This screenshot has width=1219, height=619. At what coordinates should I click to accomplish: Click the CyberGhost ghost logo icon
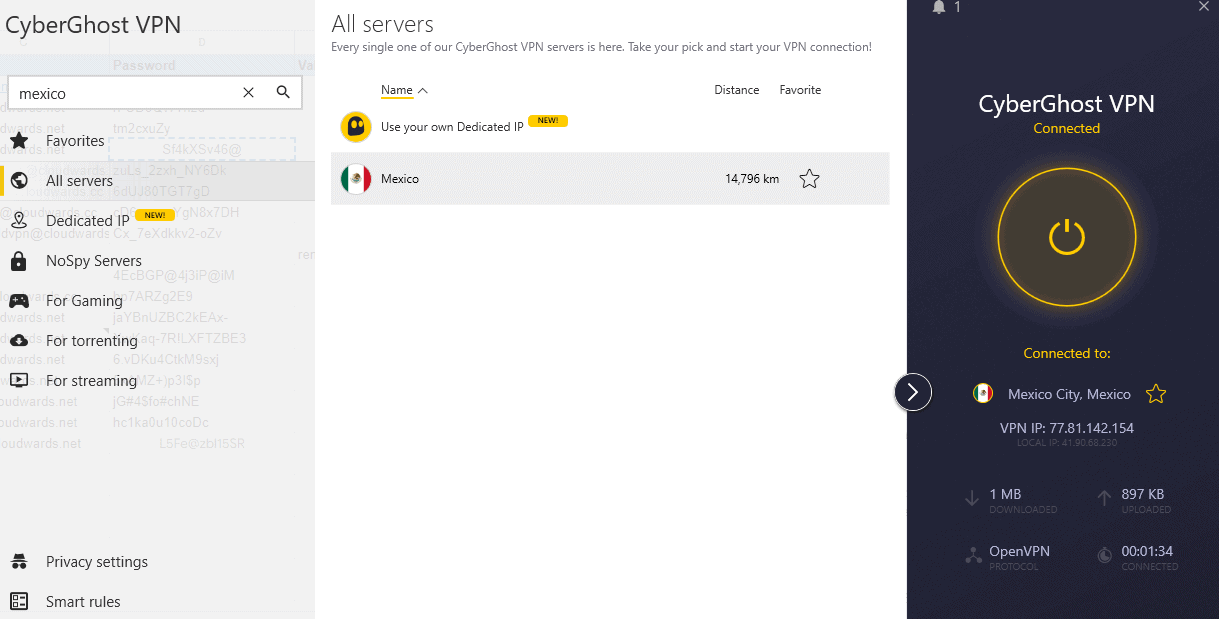click(x=356, y=127)
